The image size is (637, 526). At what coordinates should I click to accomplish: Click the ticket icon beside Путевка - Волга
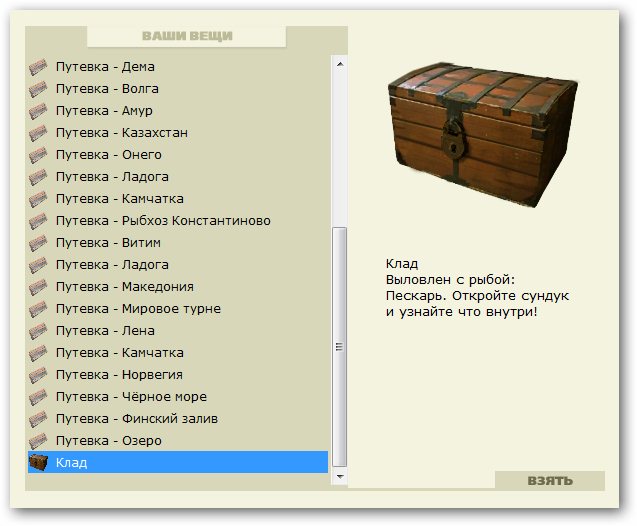(38, 89)
